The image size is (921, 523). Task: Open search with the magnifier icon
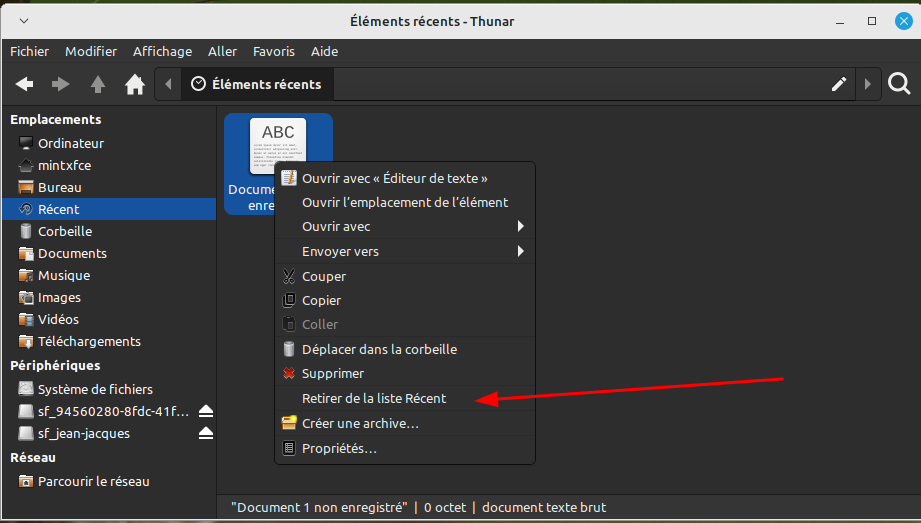point(899,84)
